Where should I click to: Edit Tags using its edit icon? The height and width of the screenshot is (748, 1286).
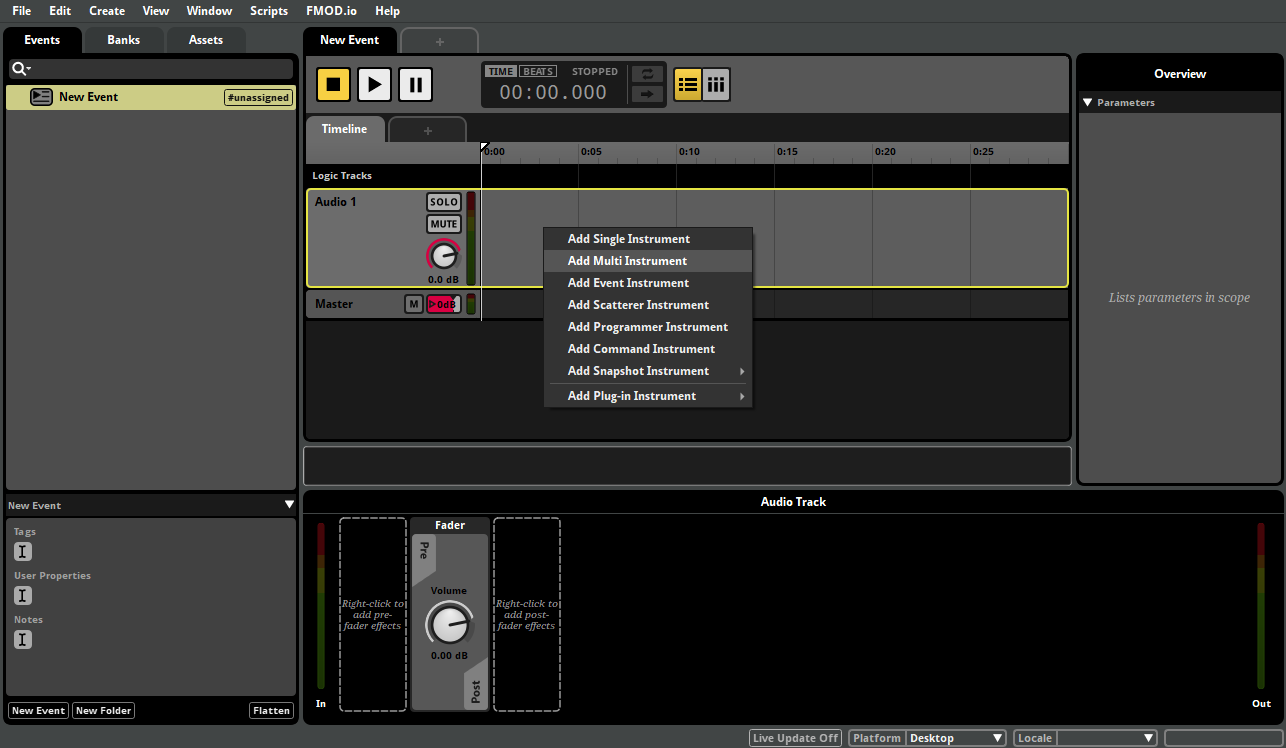[22, 551]
